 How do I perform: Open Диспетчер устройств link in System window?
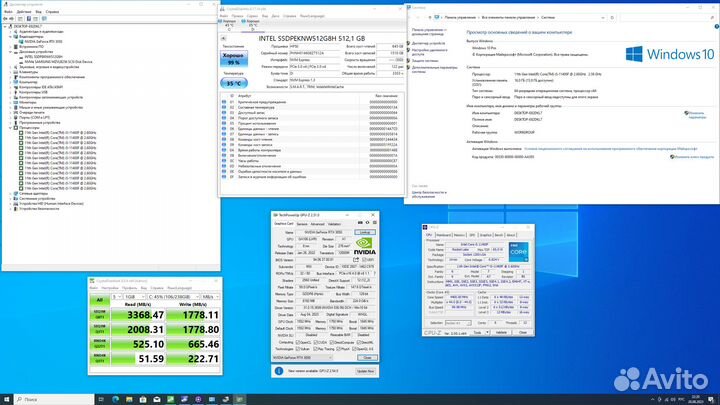[428, 43]
